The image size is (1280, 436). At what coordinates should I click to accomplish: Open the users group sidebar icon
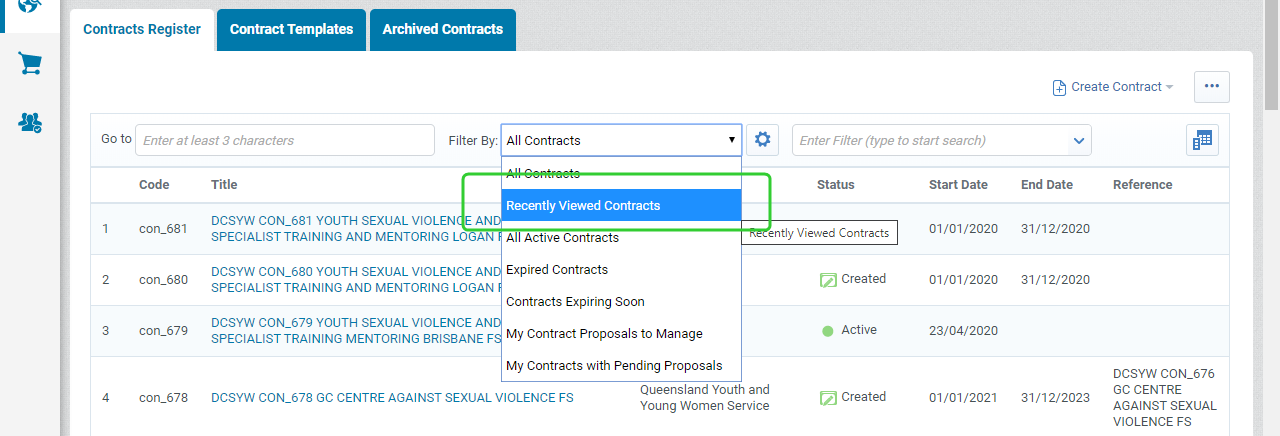point(30,123)
